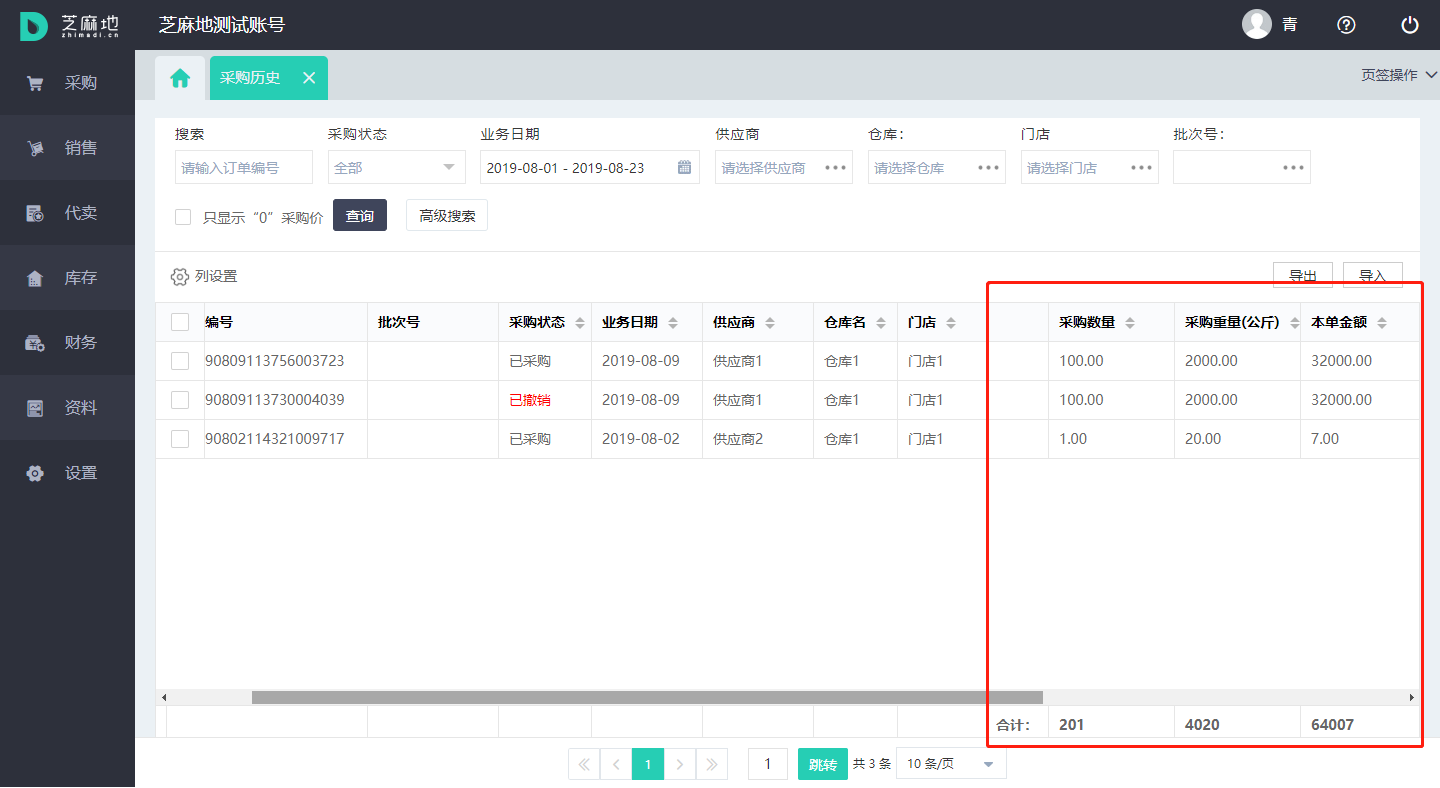Select 销售 in the sidebar menu
Viewport: 1440px width, 788px height.
point(67,148)
